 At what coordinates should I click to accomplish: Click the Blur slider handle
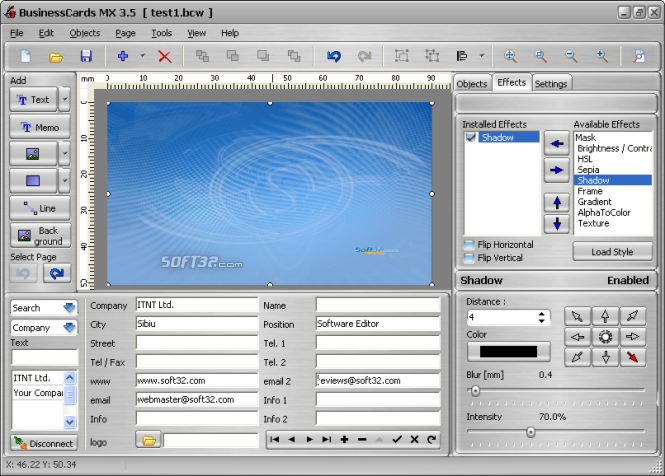pyautogui.click(x=475, y=390)
